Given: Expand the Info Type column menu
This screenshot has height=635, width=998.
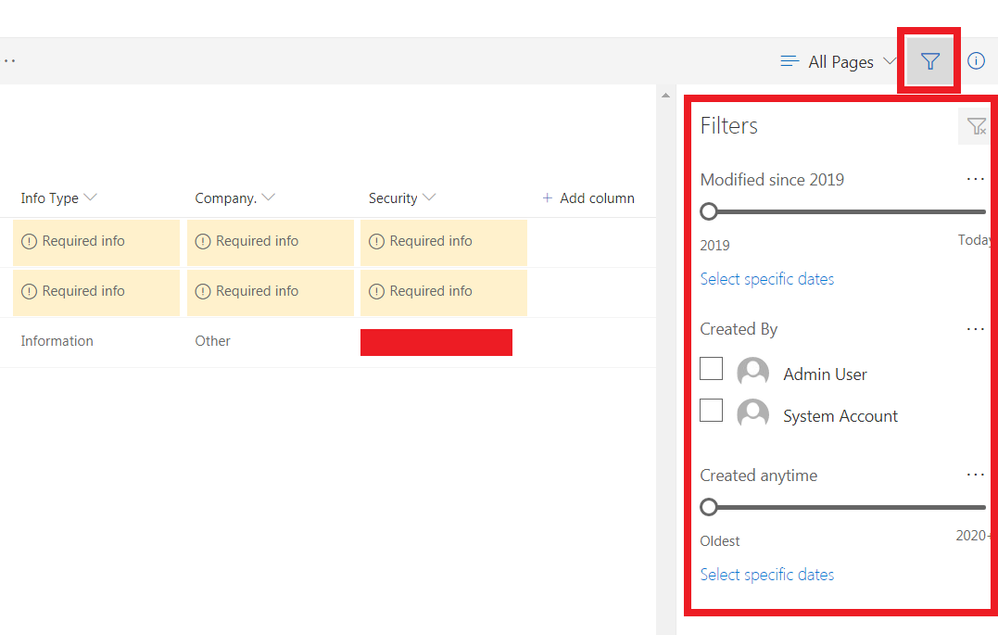Looking at the screenshot, I should 59,198.
